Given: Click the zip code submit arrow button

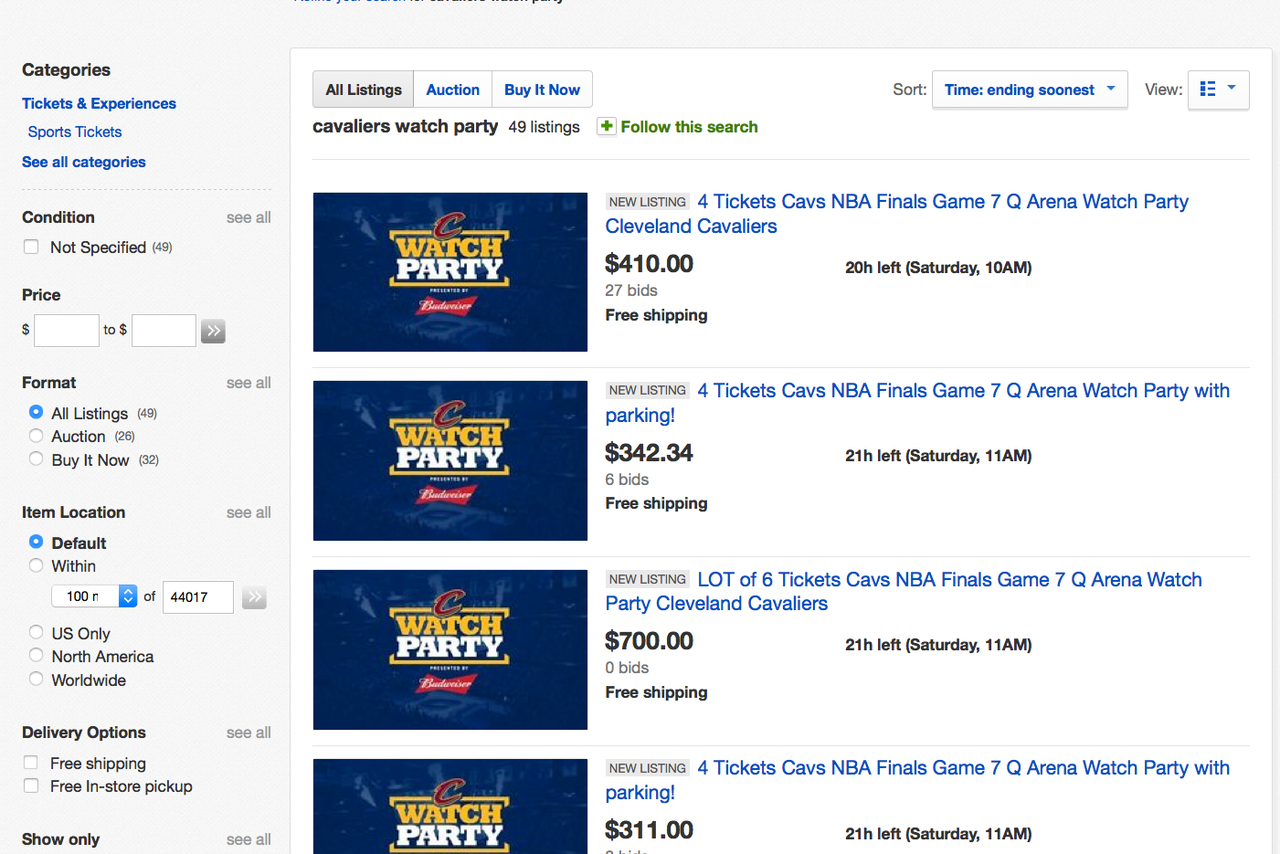Looking at the screenshot, I should click(254, 597).
